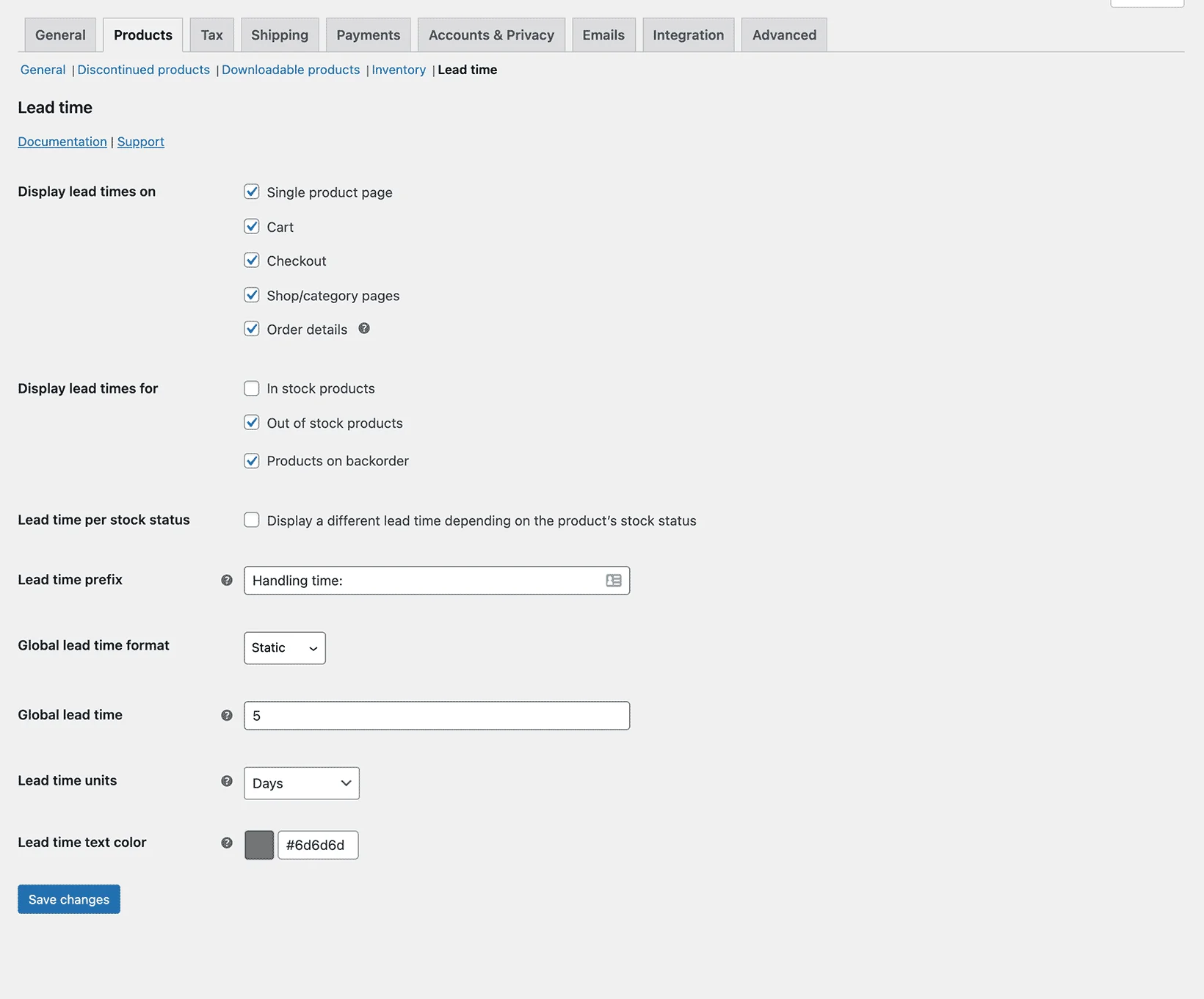Viewport: 1204px width, 999px height.
Task: Click the lead time text color swatch
Action: (x=258, y=844)
